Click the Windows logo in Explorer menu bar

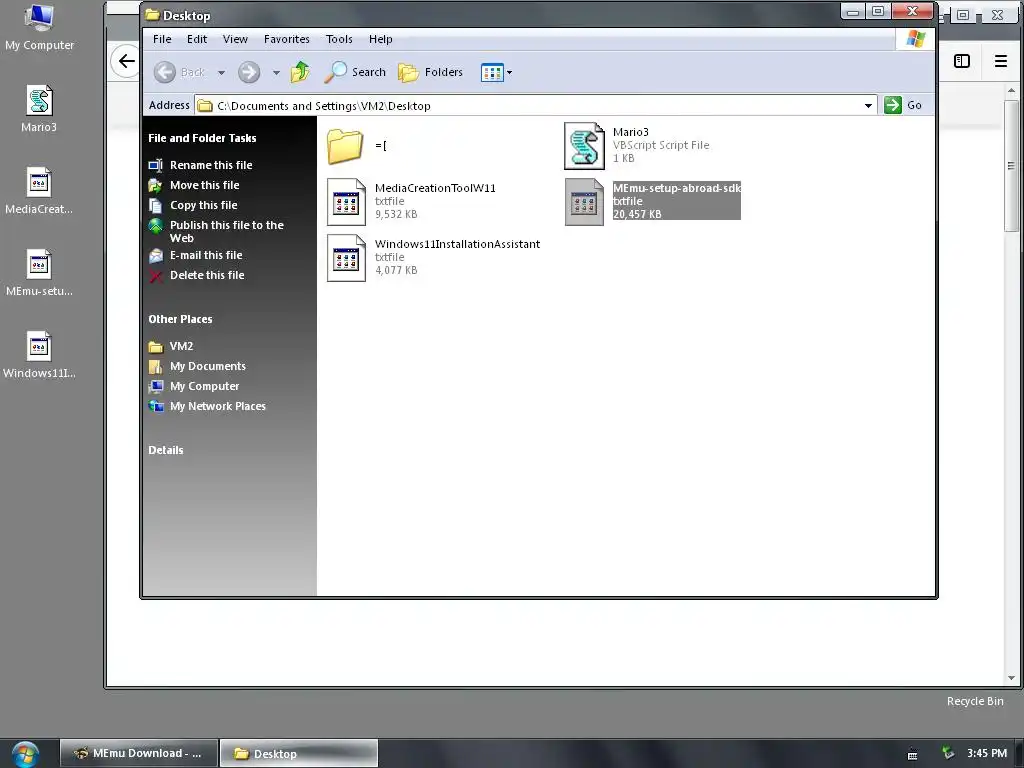click(x=915, y=39)
